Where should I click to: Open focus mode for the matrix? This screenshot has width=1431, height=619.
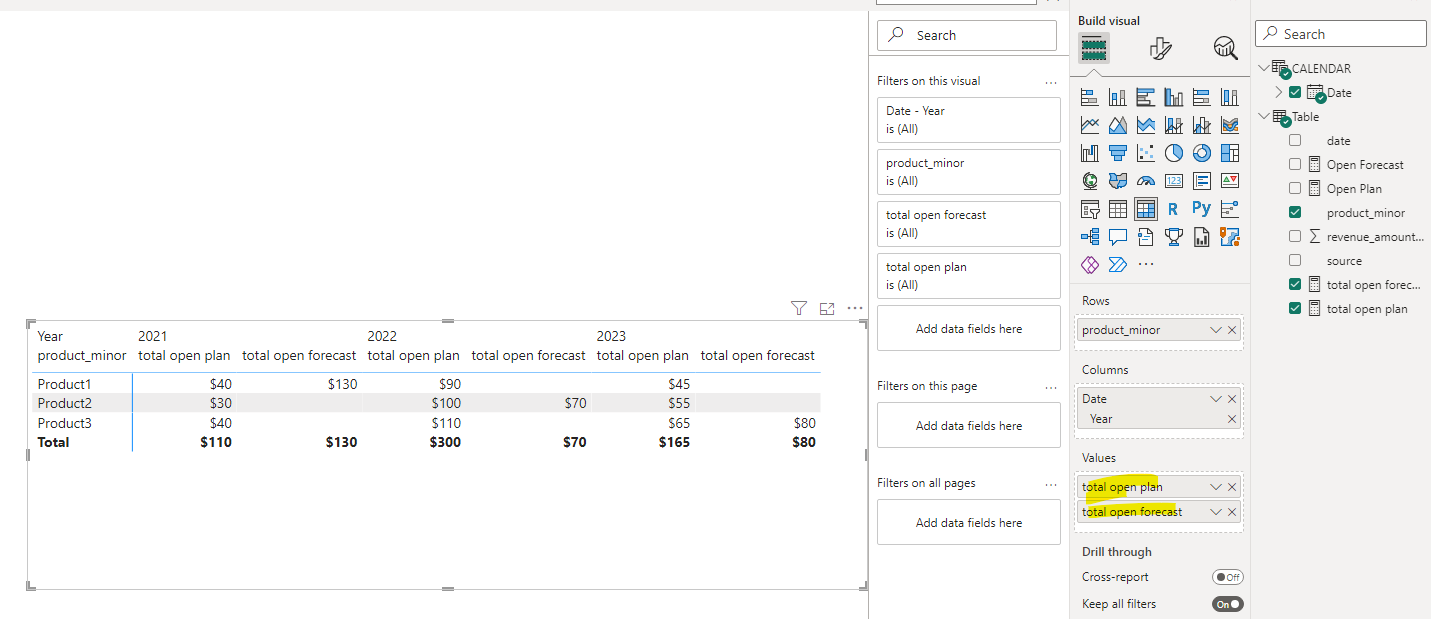[x=827, y=308]
